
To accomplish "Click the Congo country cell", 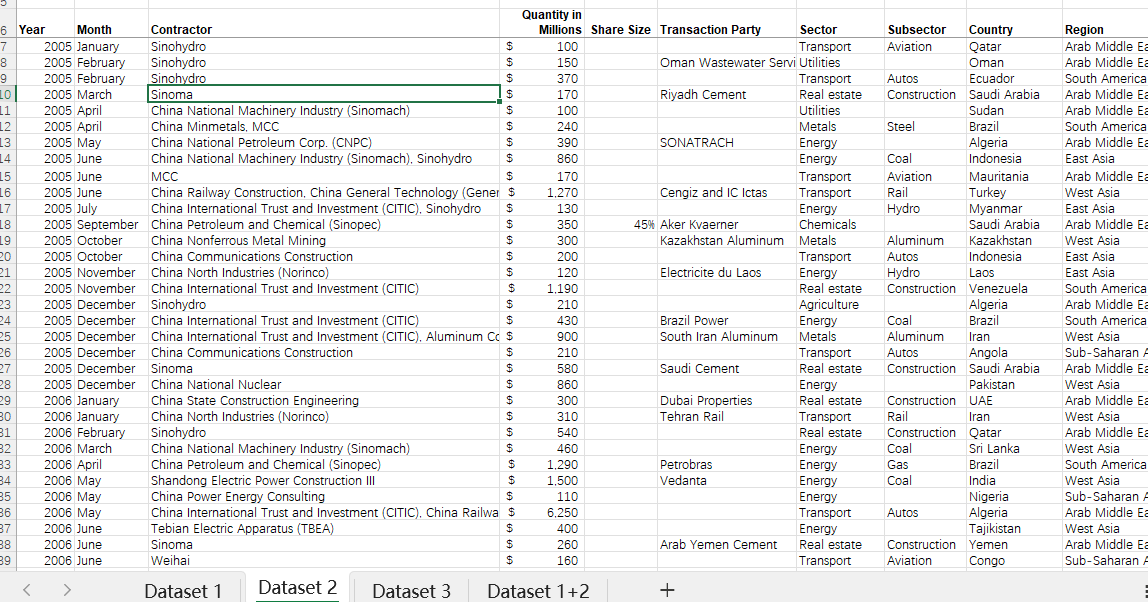I will [1015, 561].
